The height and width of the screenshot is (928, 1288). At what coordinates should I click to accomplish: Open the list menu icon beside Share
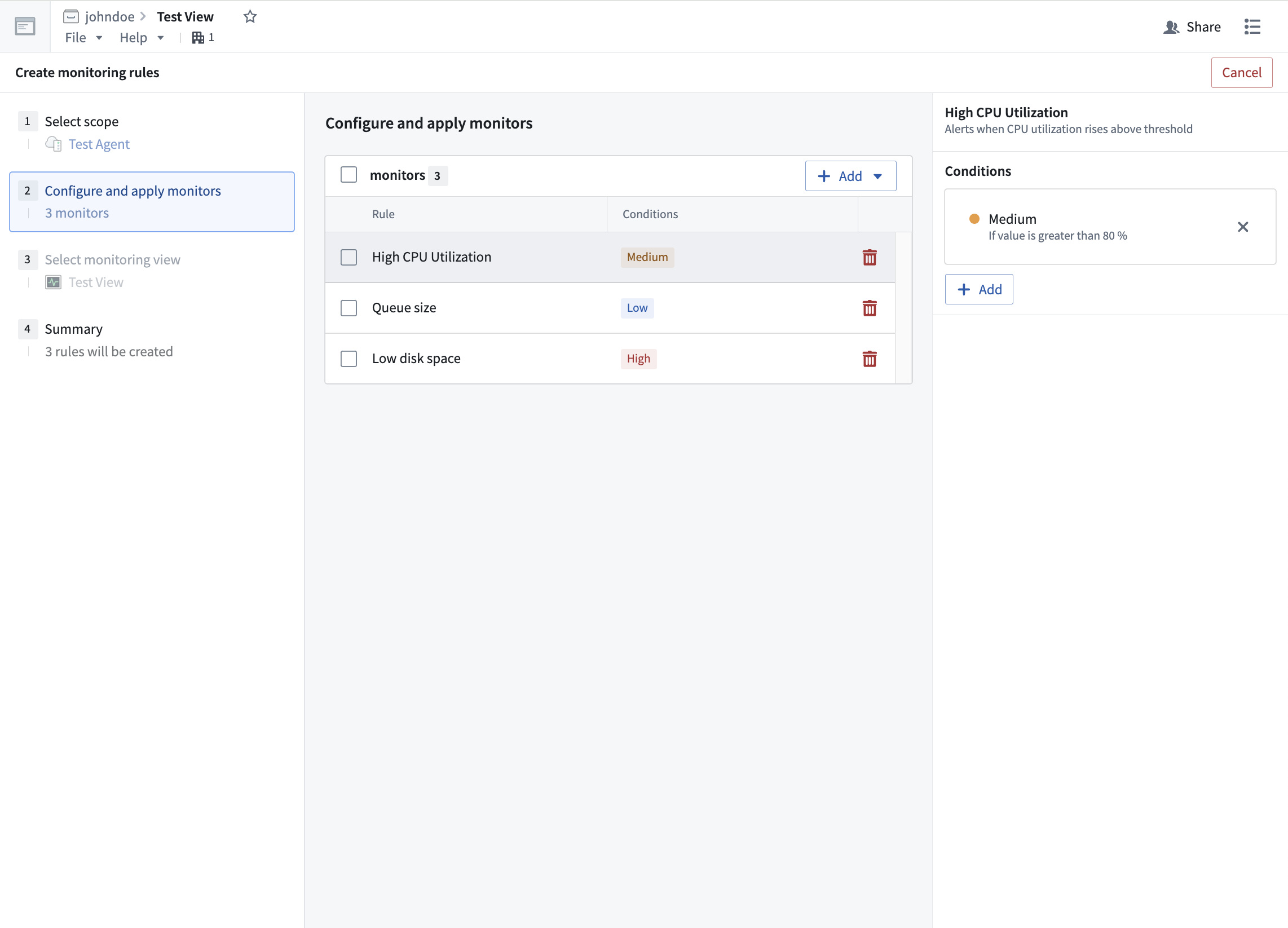pos(1252,26)
